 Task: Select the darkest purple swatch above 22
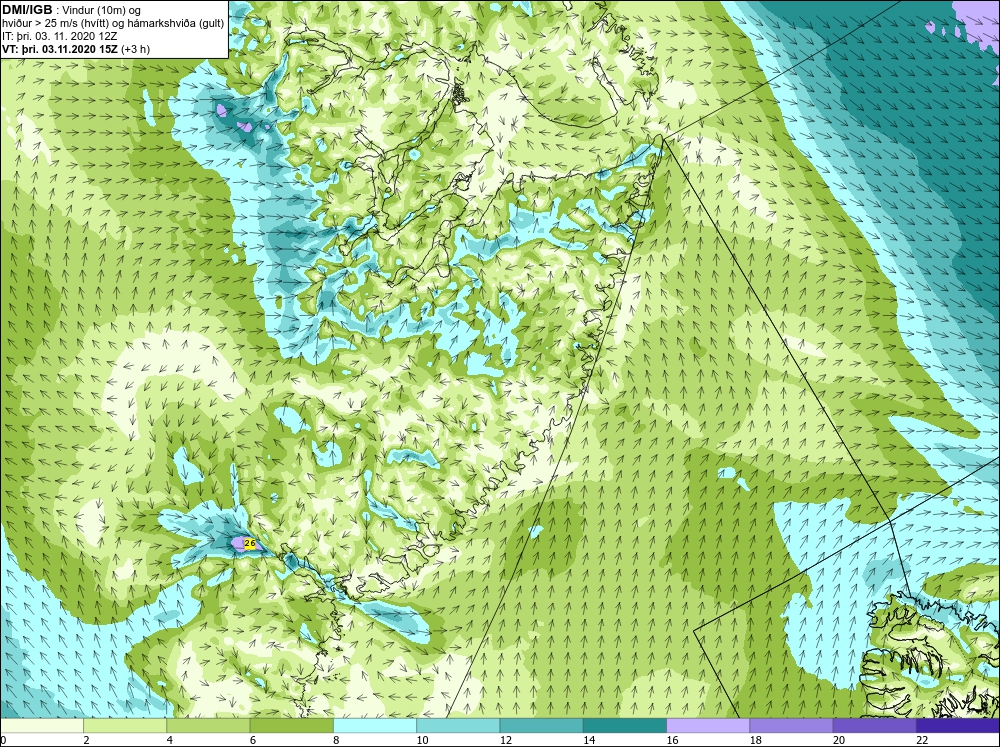point(958,726)
